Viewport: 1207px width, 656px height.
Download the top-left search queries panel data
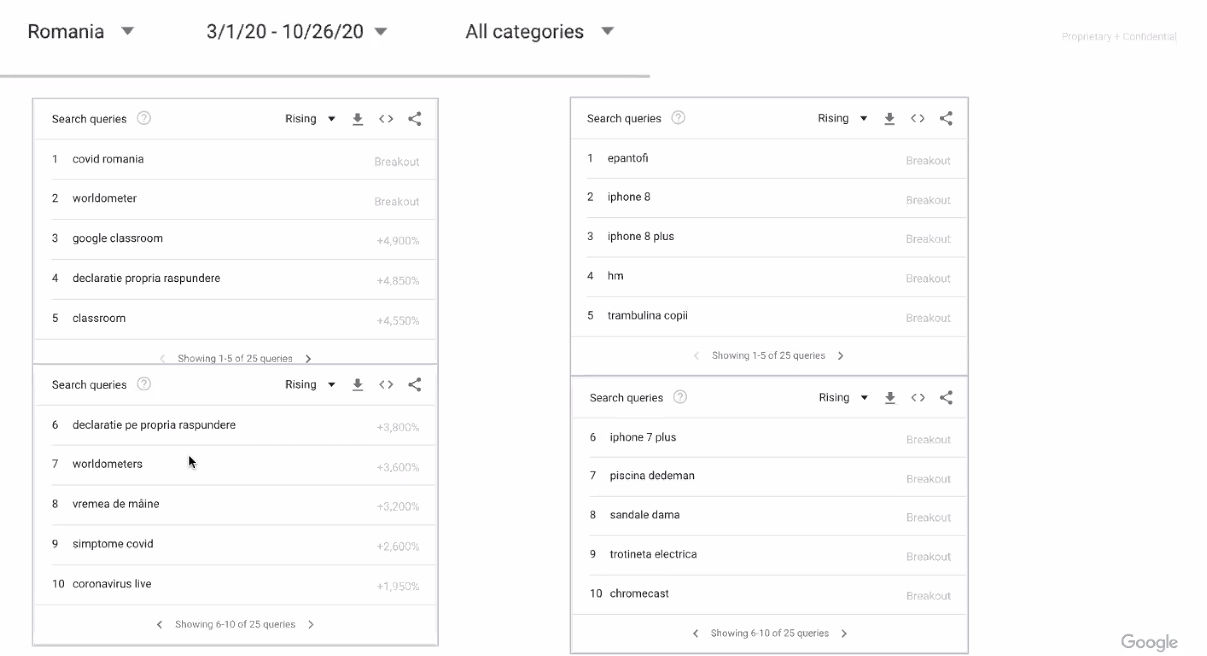point(357,119)
